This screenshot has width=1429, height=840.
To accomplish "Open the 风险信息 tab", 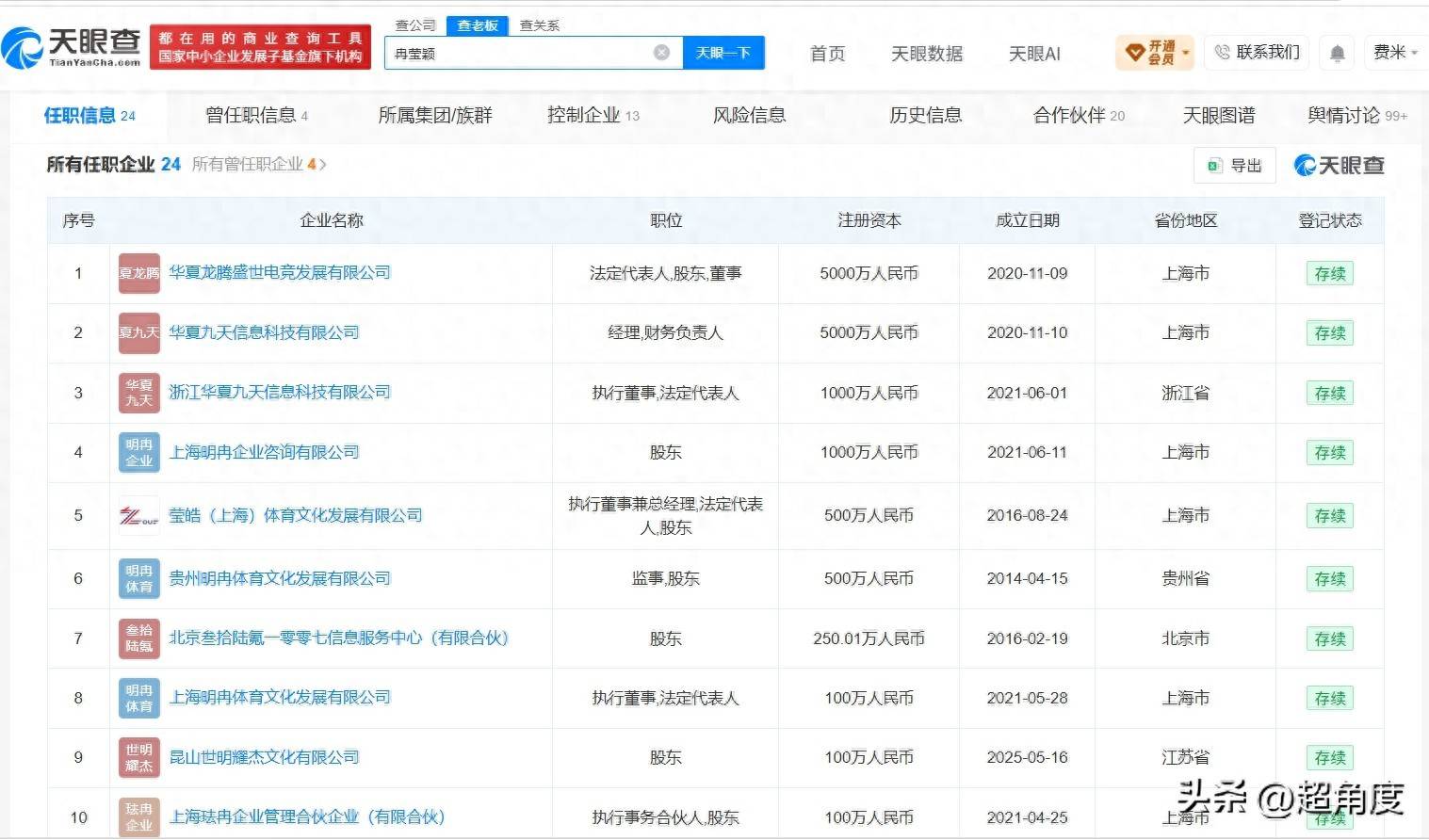I will pos(750,116).
